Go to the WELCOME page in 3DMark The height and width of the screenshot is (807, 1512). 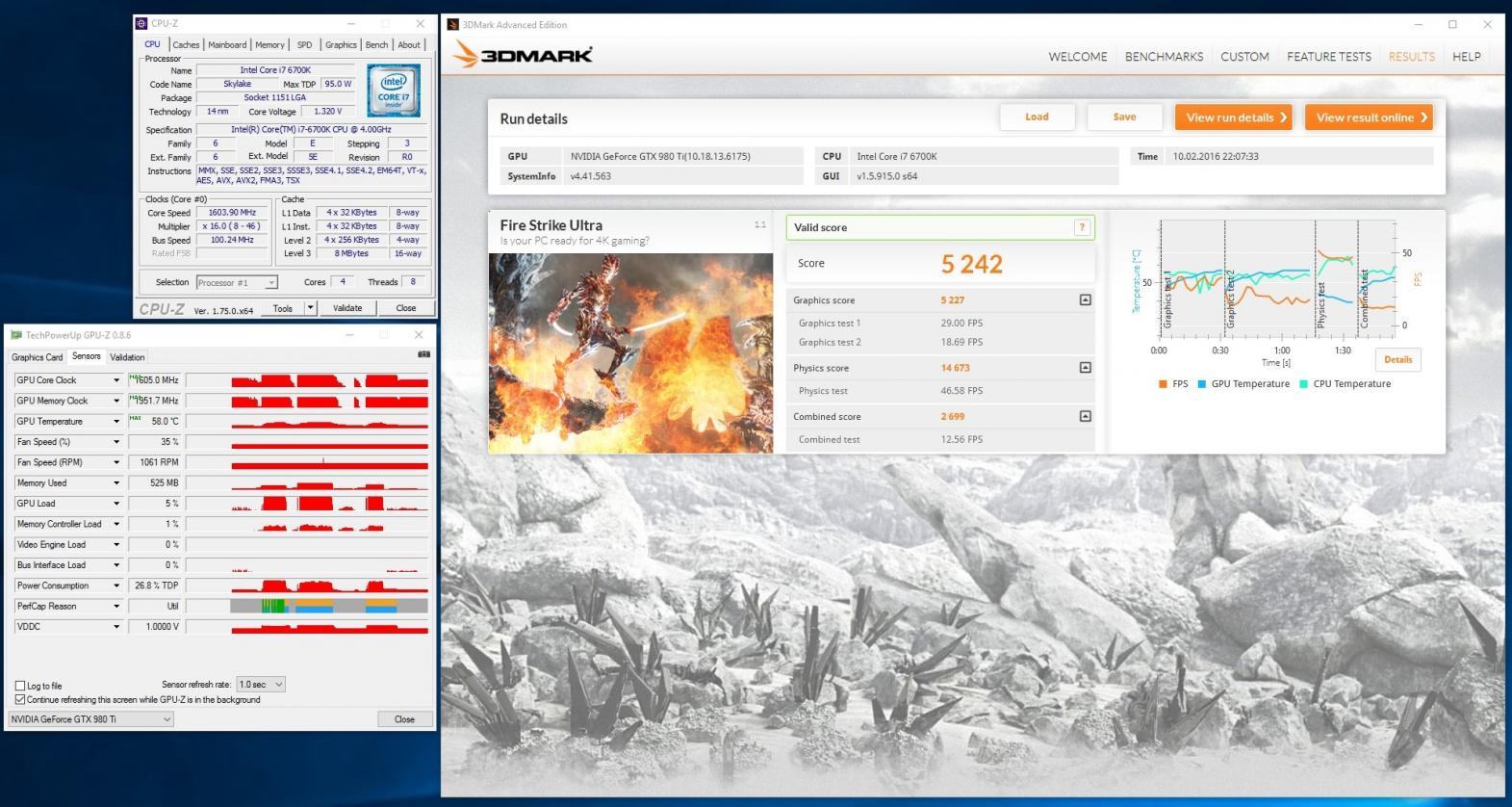coord(1078,57)
